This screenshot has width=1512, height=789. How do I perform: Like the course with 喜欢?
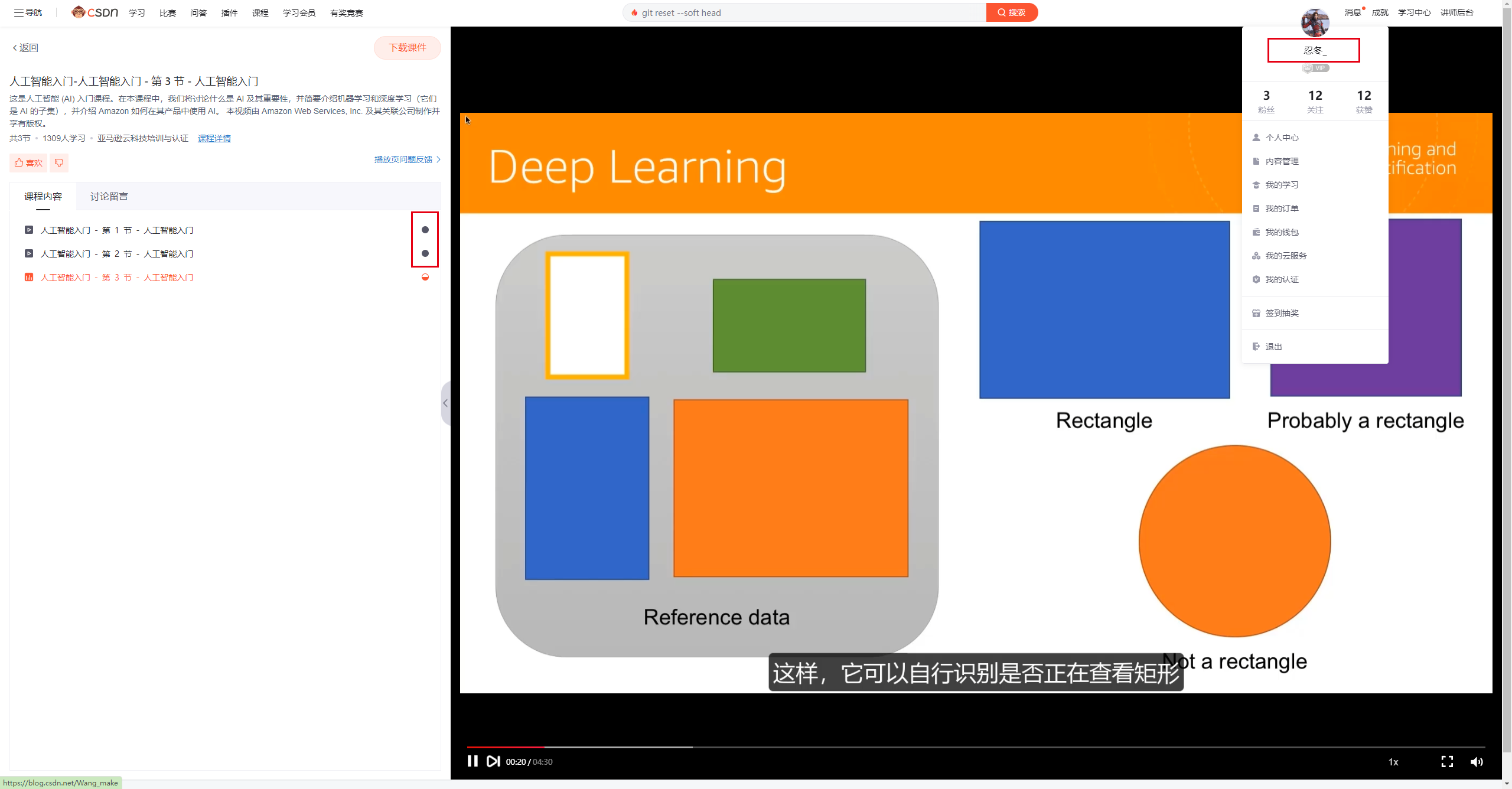point(28,163)
